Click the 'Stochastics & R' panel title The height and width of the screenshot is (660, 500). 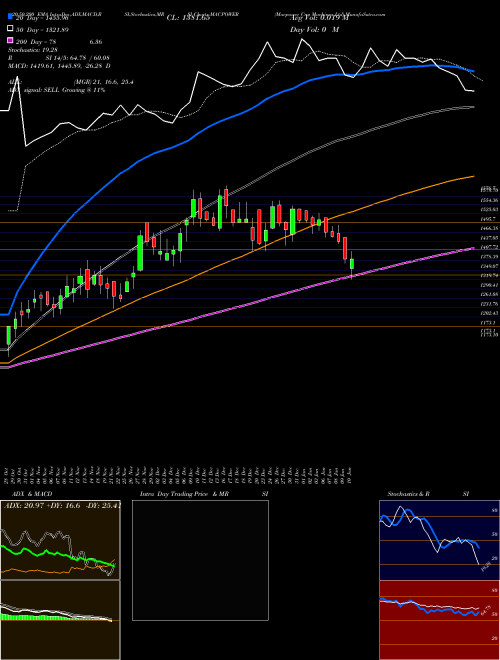tap(408, 494)
